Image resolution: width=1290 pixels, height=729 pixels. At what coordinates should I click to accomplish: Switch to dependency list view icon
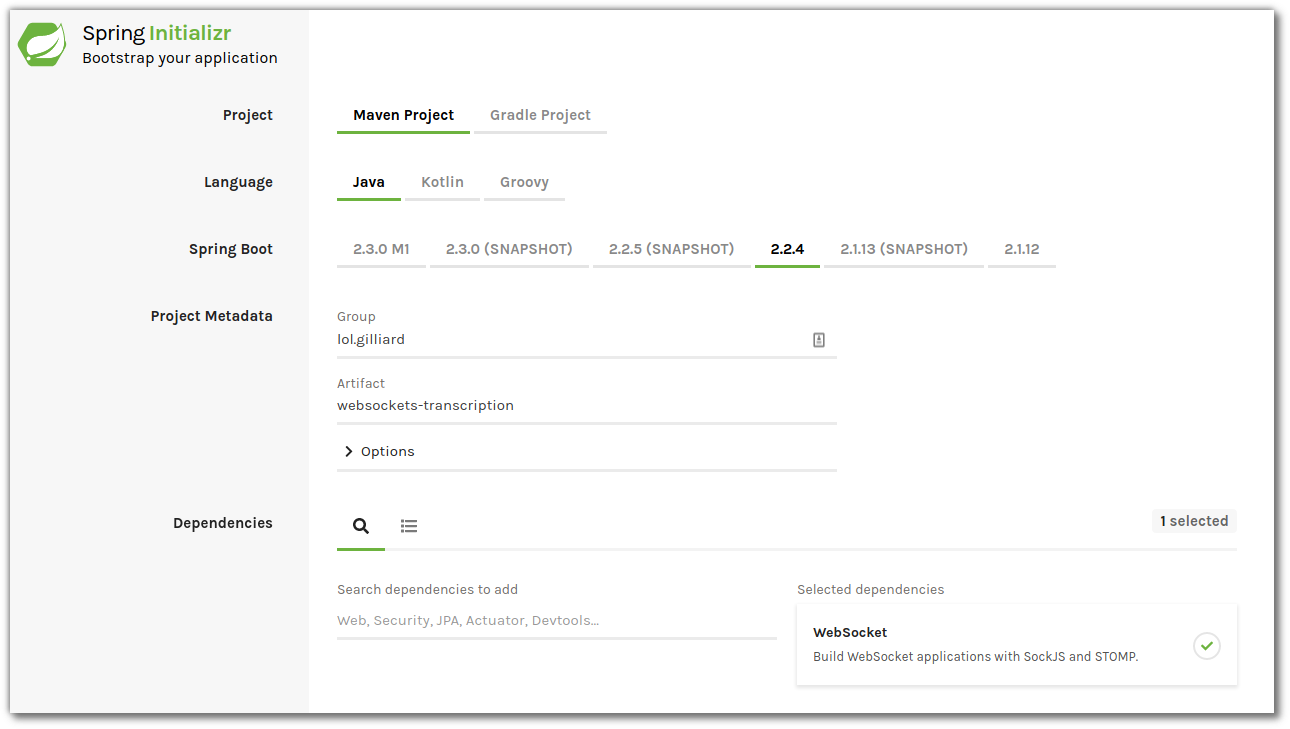(409, 525)
